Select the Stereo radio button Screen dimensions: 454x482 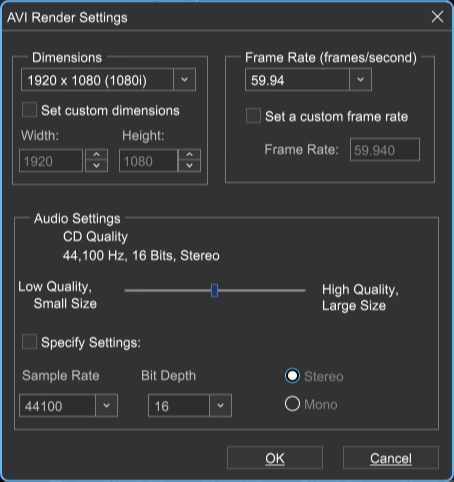(x=292, y=376)
